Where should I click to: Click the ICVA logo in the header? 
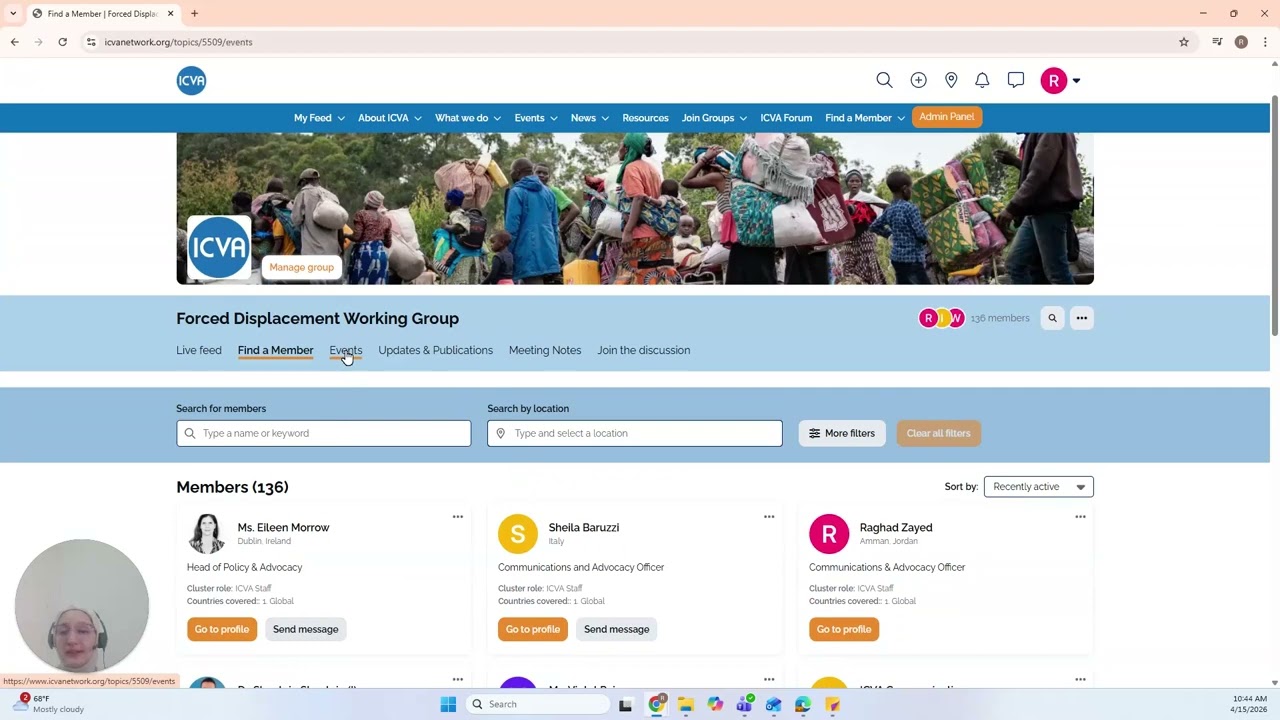[x=191, y=81]
